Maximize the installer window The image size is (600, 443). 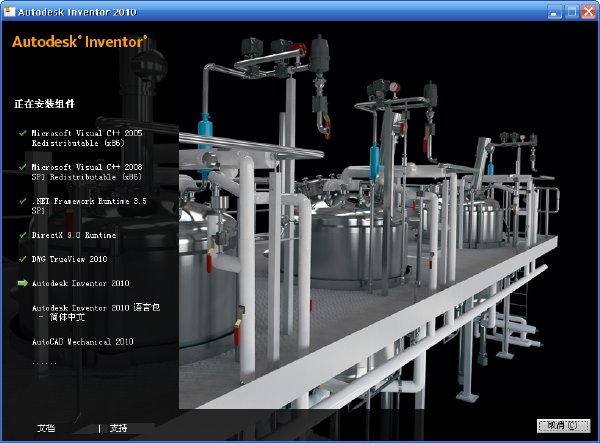[572, 12]
